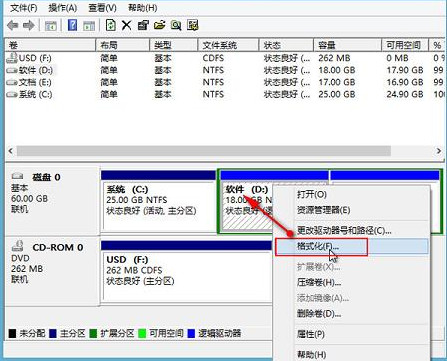Click the view settings toolbar icon
This screenshot has width=447, height=361.
point(193,25)
